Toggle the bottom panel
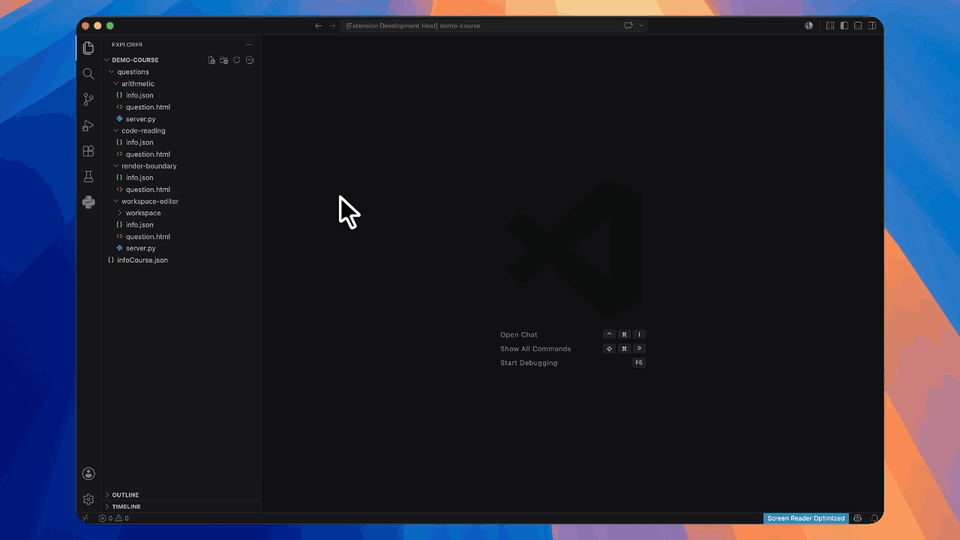Screen dimensions: 960x540 (x=858, y=26)
